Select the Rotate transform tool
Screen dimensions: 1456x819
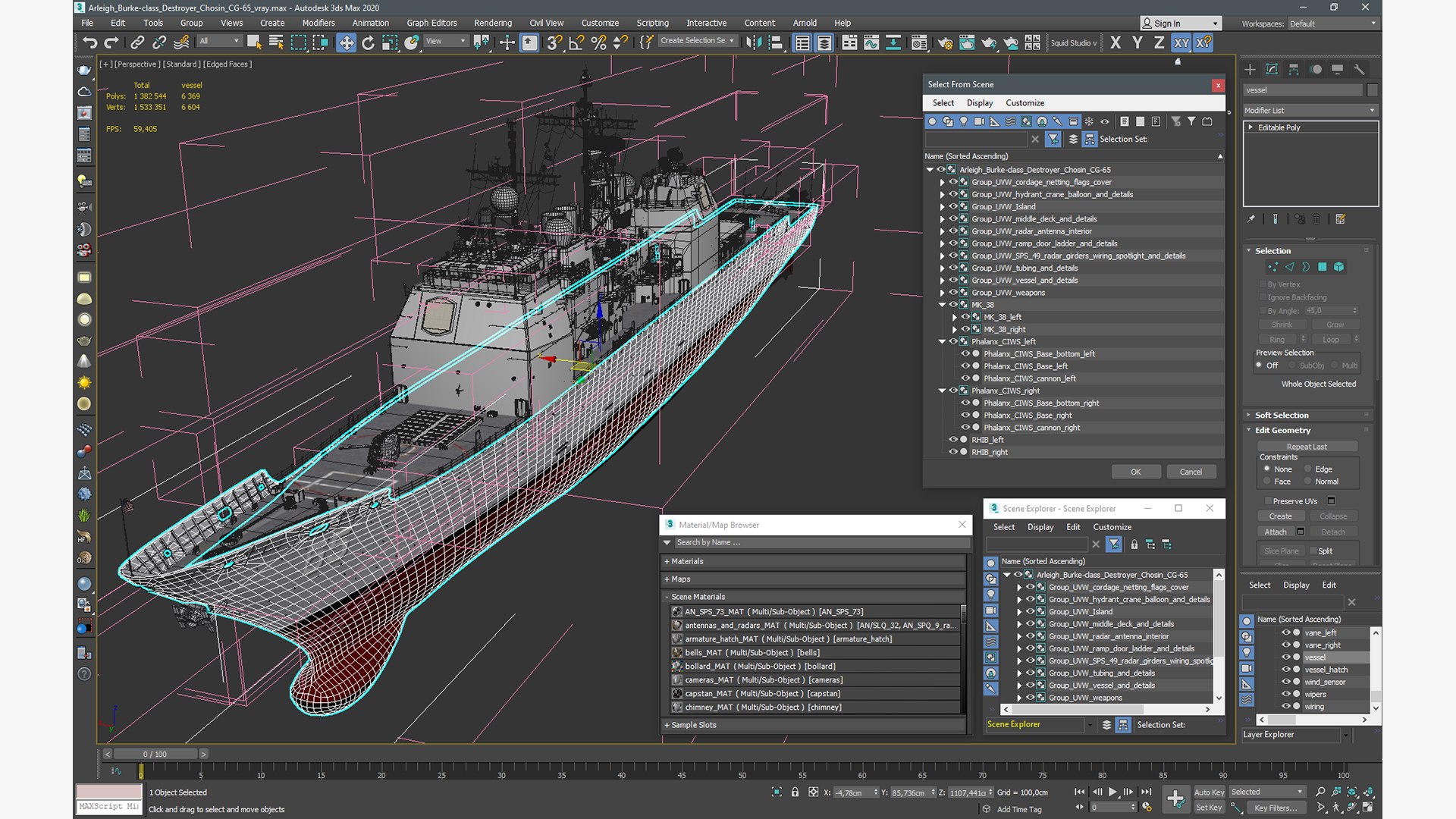[x=368, y=42]
